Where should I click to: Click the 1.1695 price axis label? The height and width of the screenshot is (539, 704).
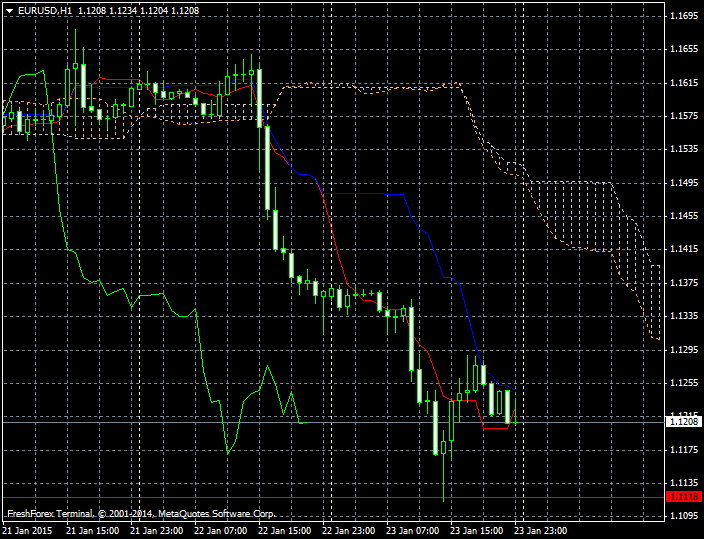tap(684, 16)
